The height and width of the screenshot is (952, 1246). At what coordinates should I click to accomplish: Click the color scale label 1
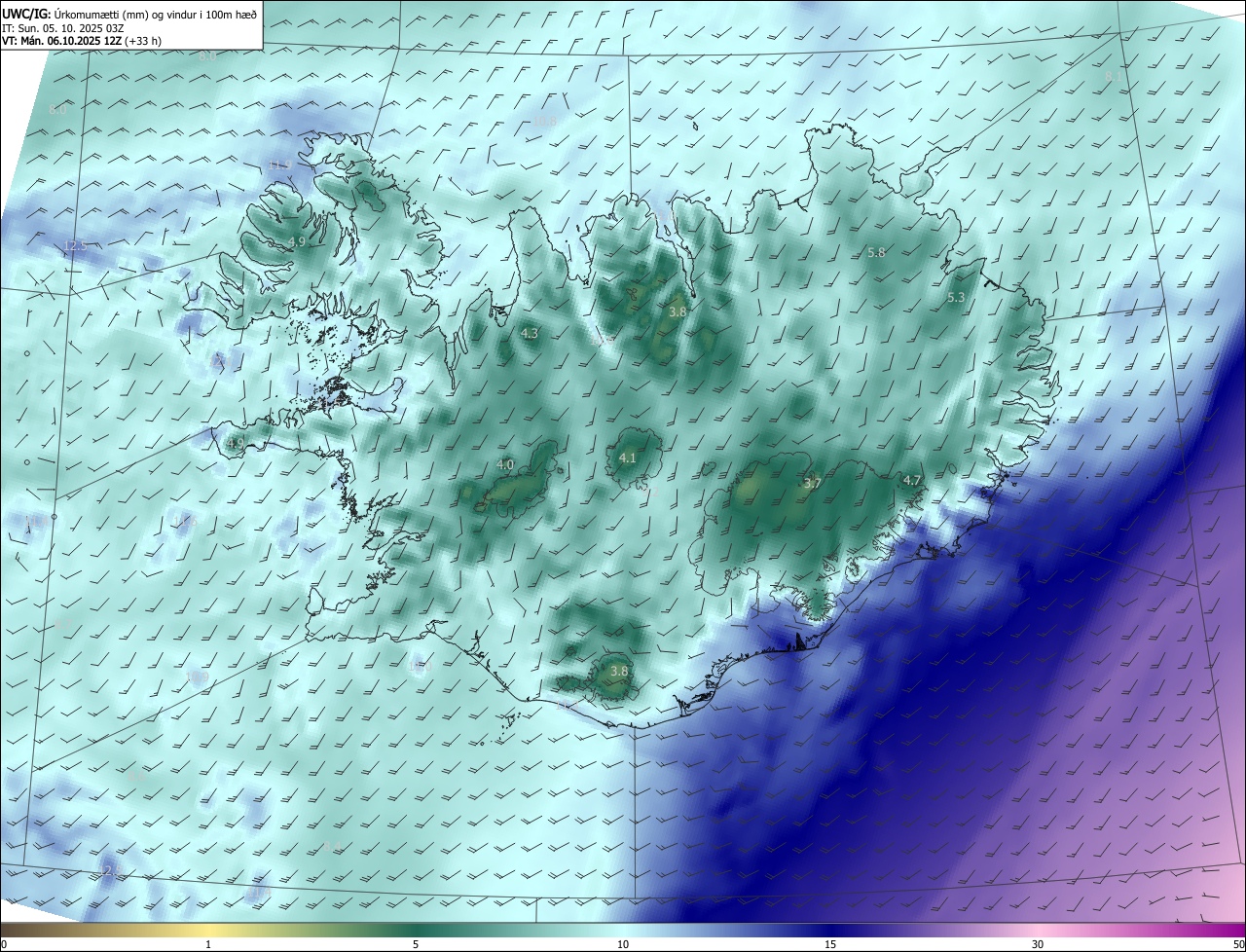pyautogui.click(x=208, y=944)
